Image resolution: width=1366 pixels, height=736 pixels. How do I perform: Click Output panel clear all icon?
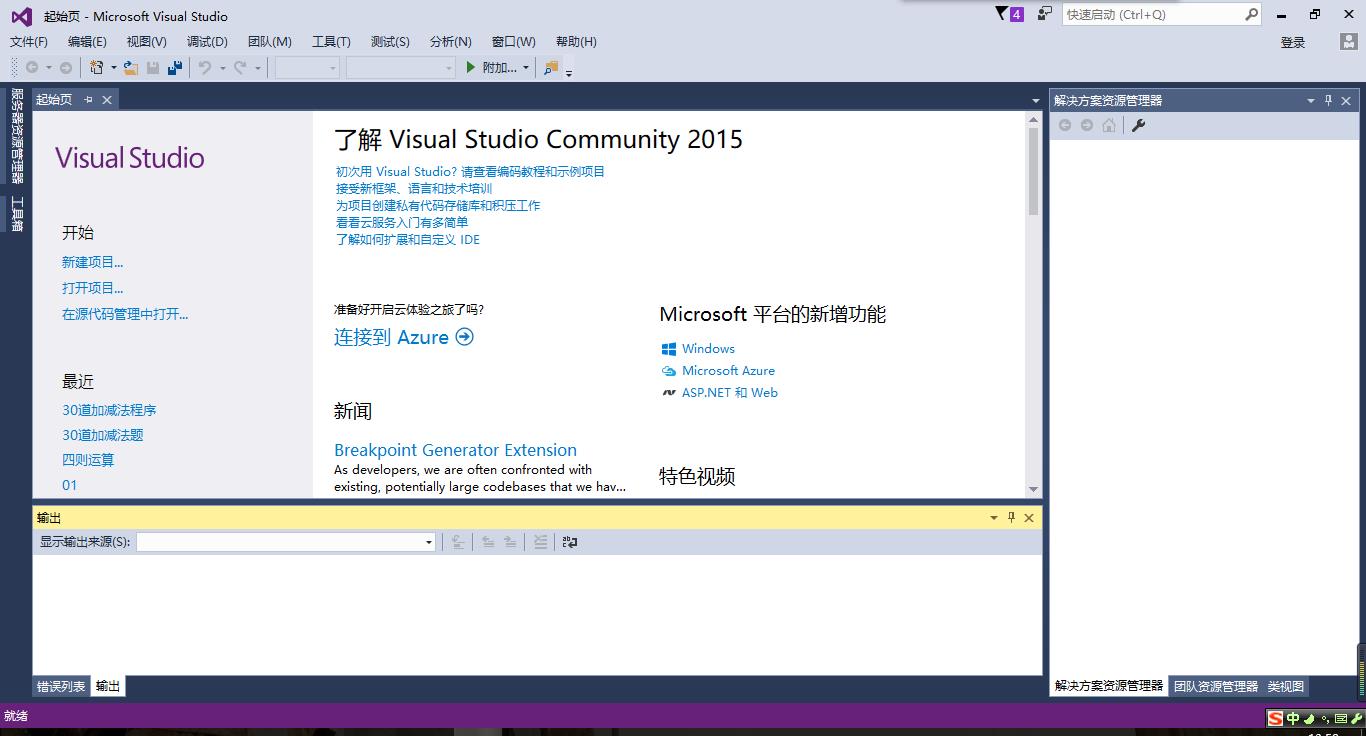[540, 542]
